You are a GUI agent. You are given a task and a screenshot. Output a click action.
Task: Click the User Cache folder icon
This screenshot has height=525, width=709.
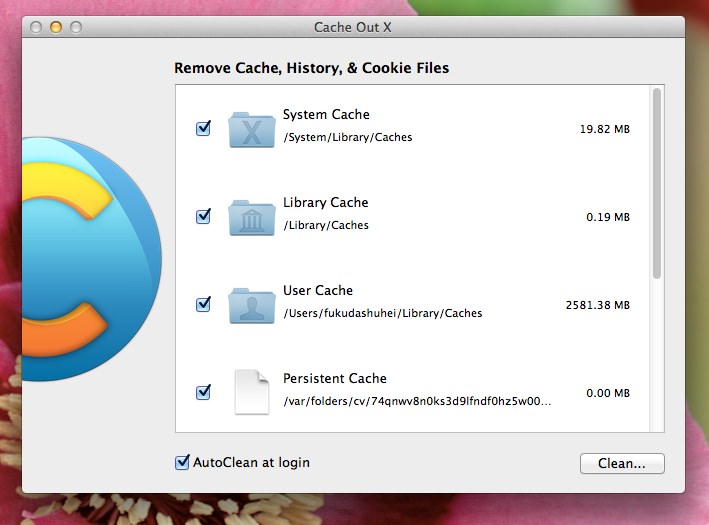click(x=251, y=305)
